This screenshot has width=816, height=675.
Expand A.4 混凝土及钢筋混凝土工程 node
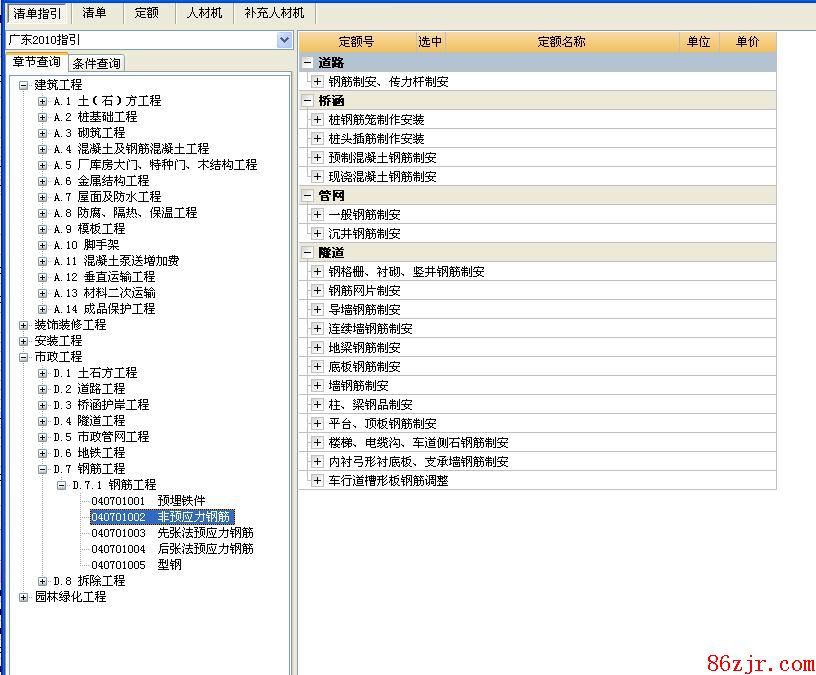[x=43, y=149]
